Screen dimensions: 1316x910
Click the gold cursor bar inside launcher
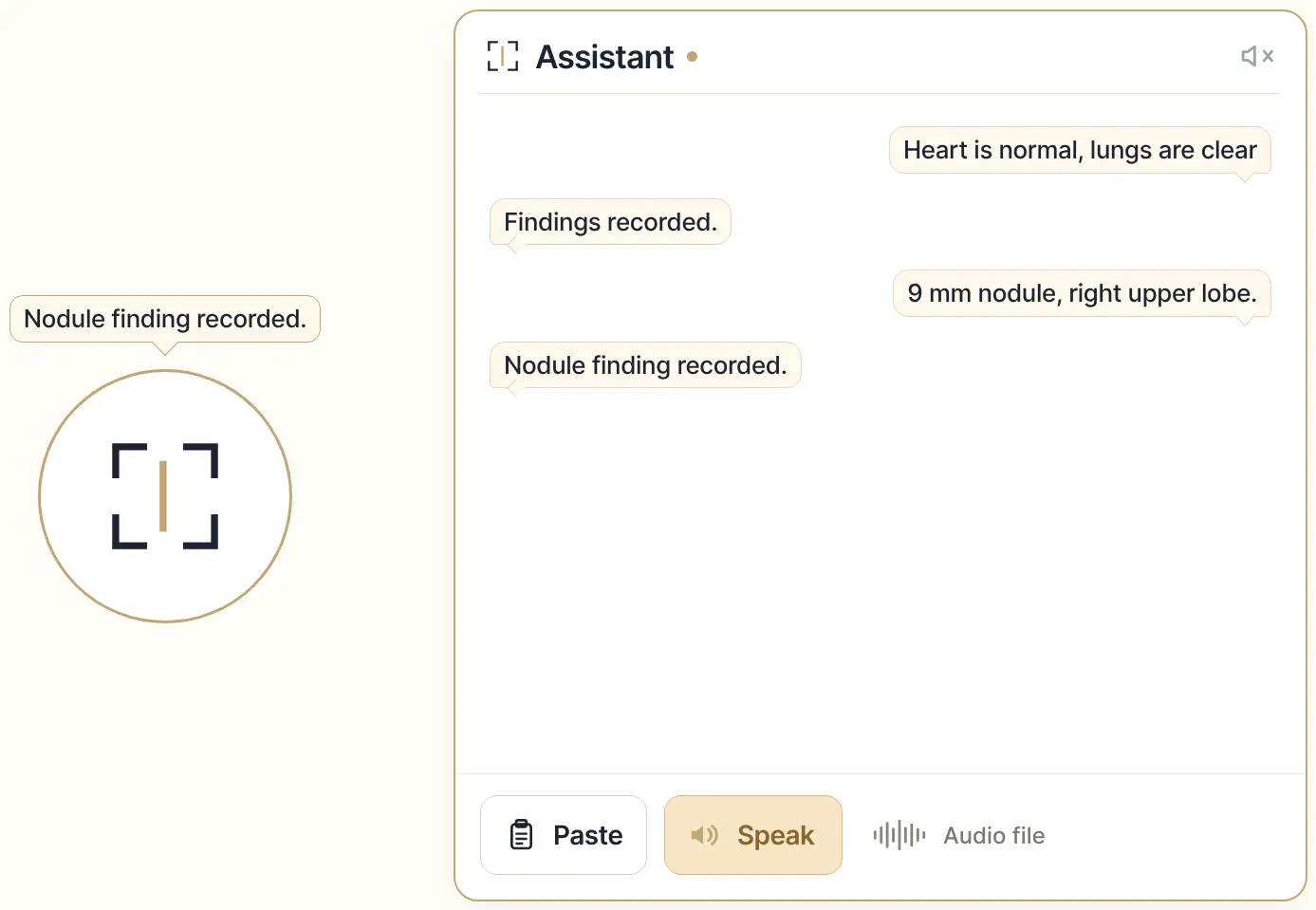pos(163,496)
